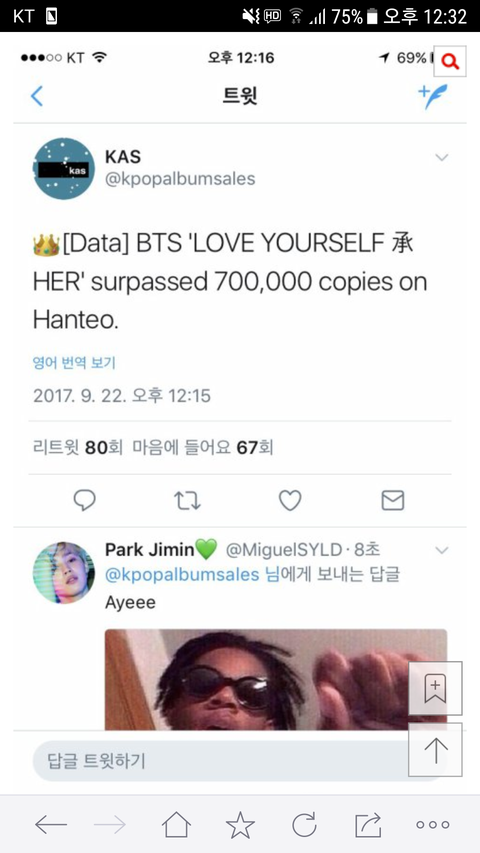The width and height of the screenshot is (480, 853).
Task: Open KAS profile avatar
Action: point(64,169)
